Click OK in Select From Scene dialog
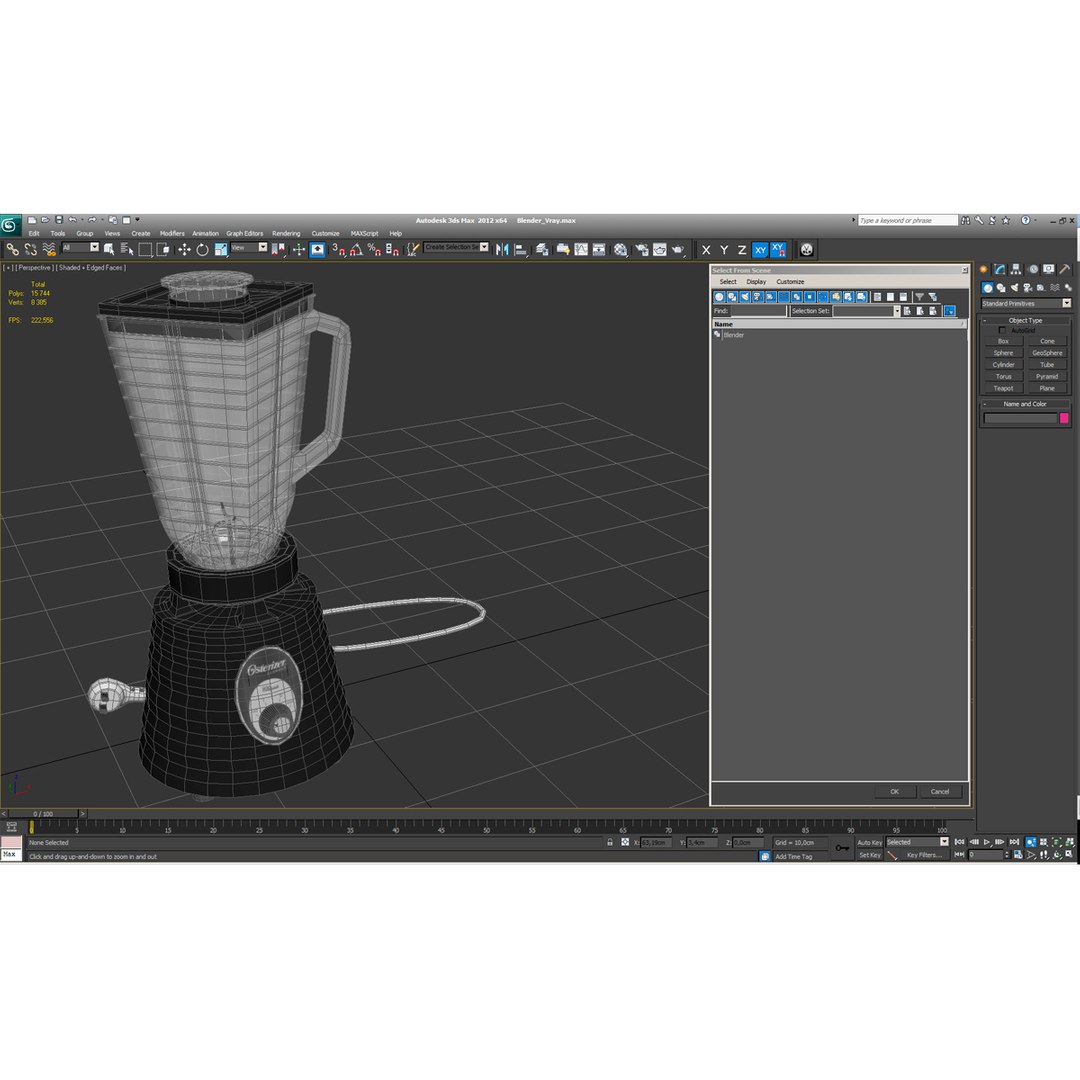1080x1080 pixels. click(895, 791)
